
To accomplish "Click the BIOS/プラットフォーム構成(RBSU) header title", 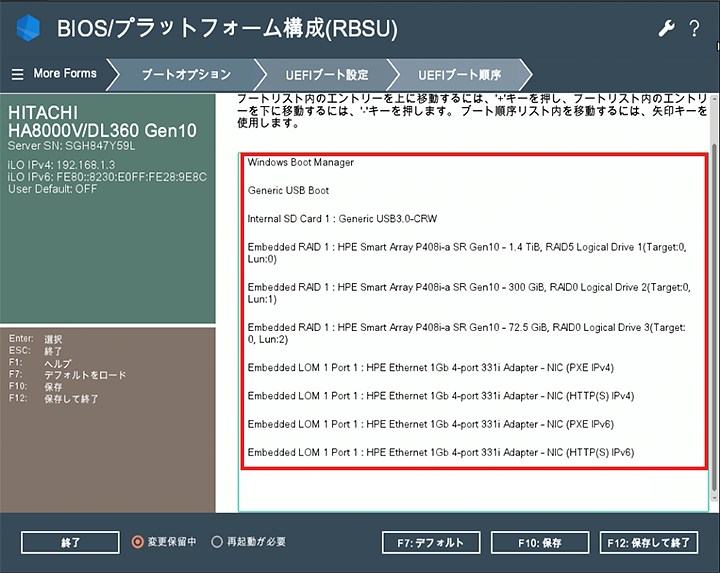I will (227, 28).
